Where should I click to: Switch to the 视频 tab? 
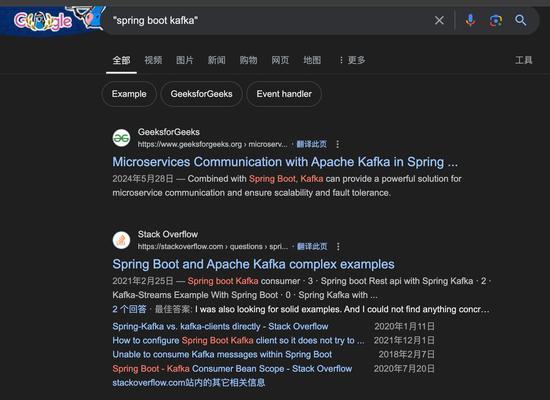pyautogui.click(x=153, y=60)
